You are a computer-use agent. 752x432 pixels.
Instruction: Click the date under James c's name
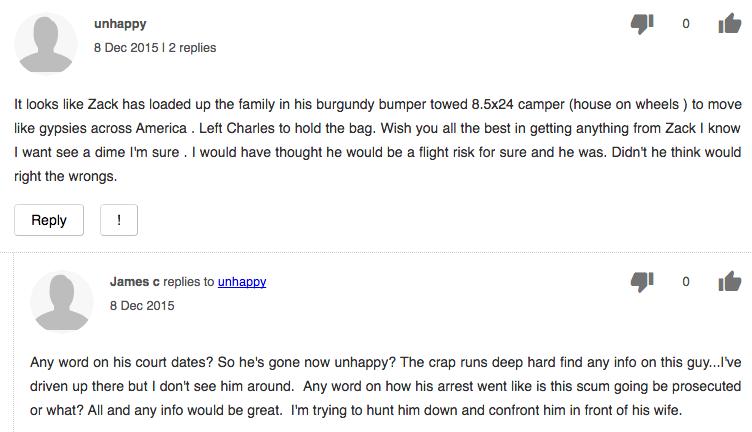click(x=142, y=305)
